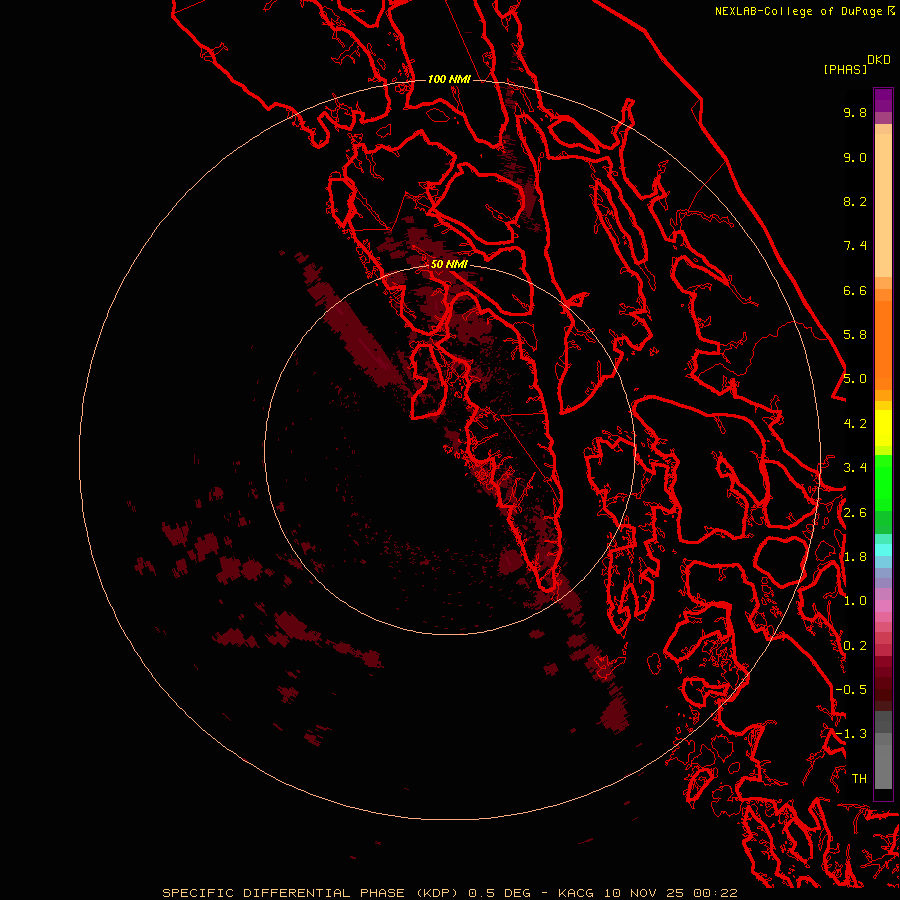Click the 50 NMI range ring label
The height and width of the screenshot is (900, 900).
point(449,264)
